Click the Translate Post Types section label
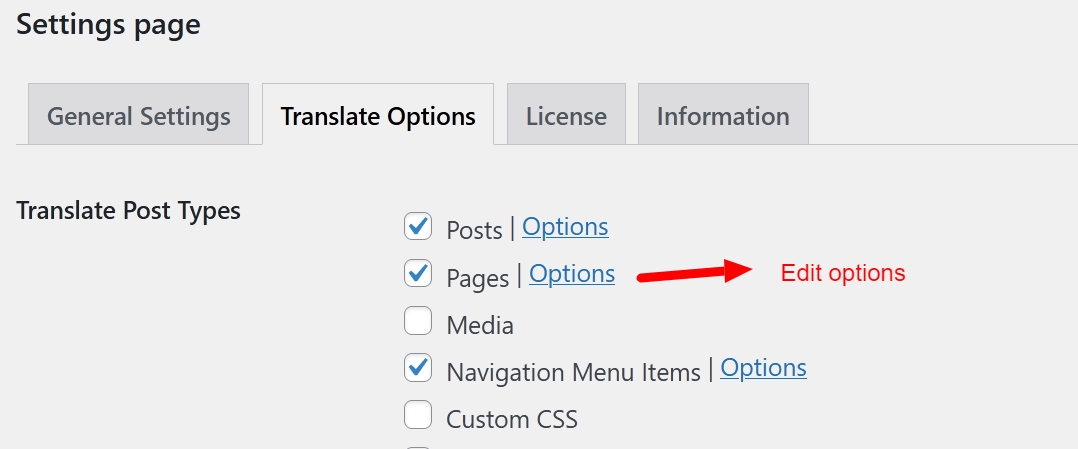This screenshot has width=1078, height=449. [x=129, y=210]
